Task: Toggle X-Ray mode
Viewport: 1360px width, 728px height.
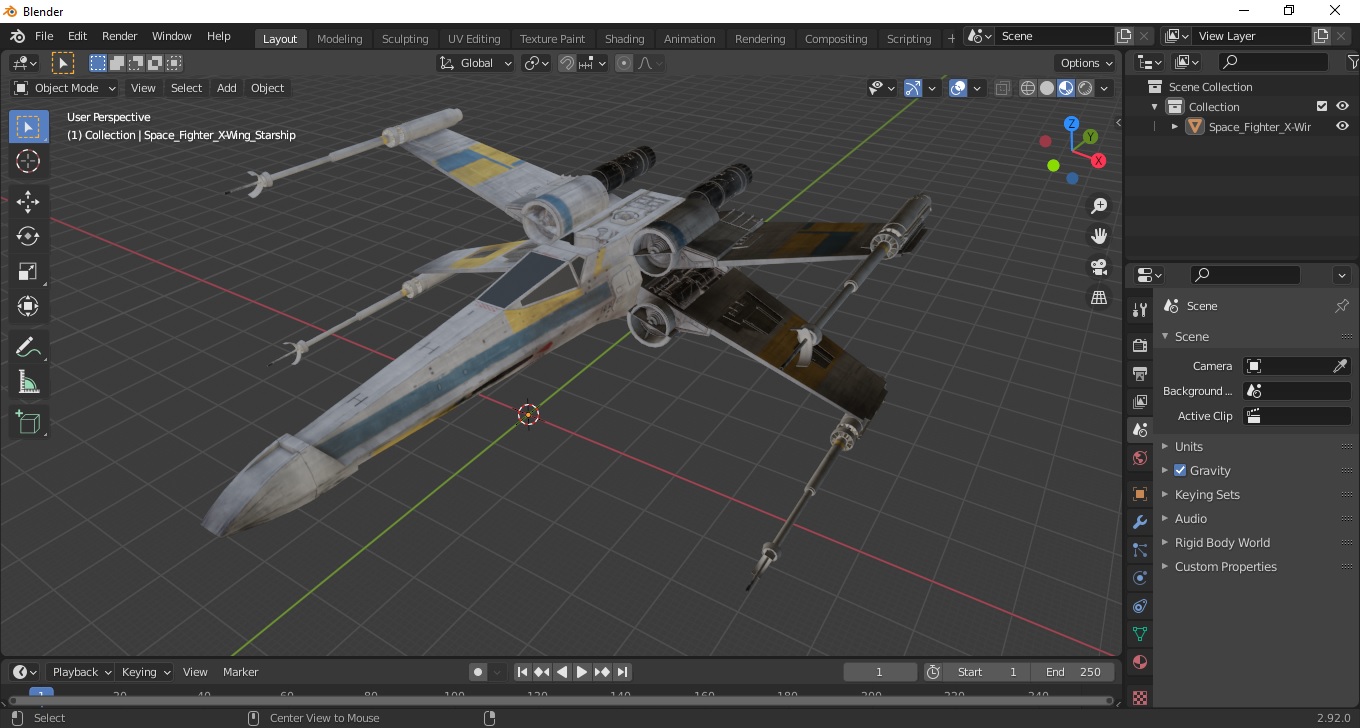Action: [1002, 88]
